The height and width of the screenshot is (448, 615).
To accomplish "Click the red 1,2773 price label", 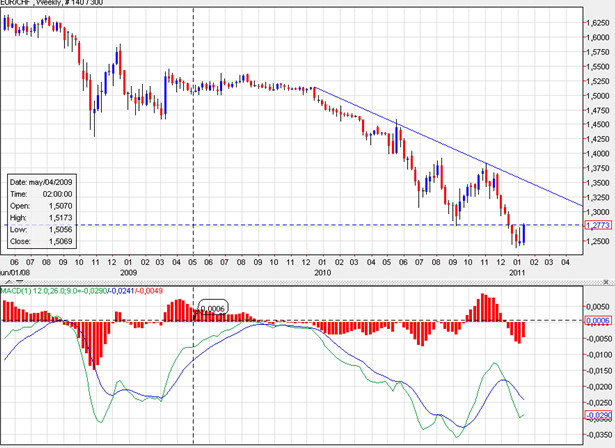I will click(x=596, y=226).
